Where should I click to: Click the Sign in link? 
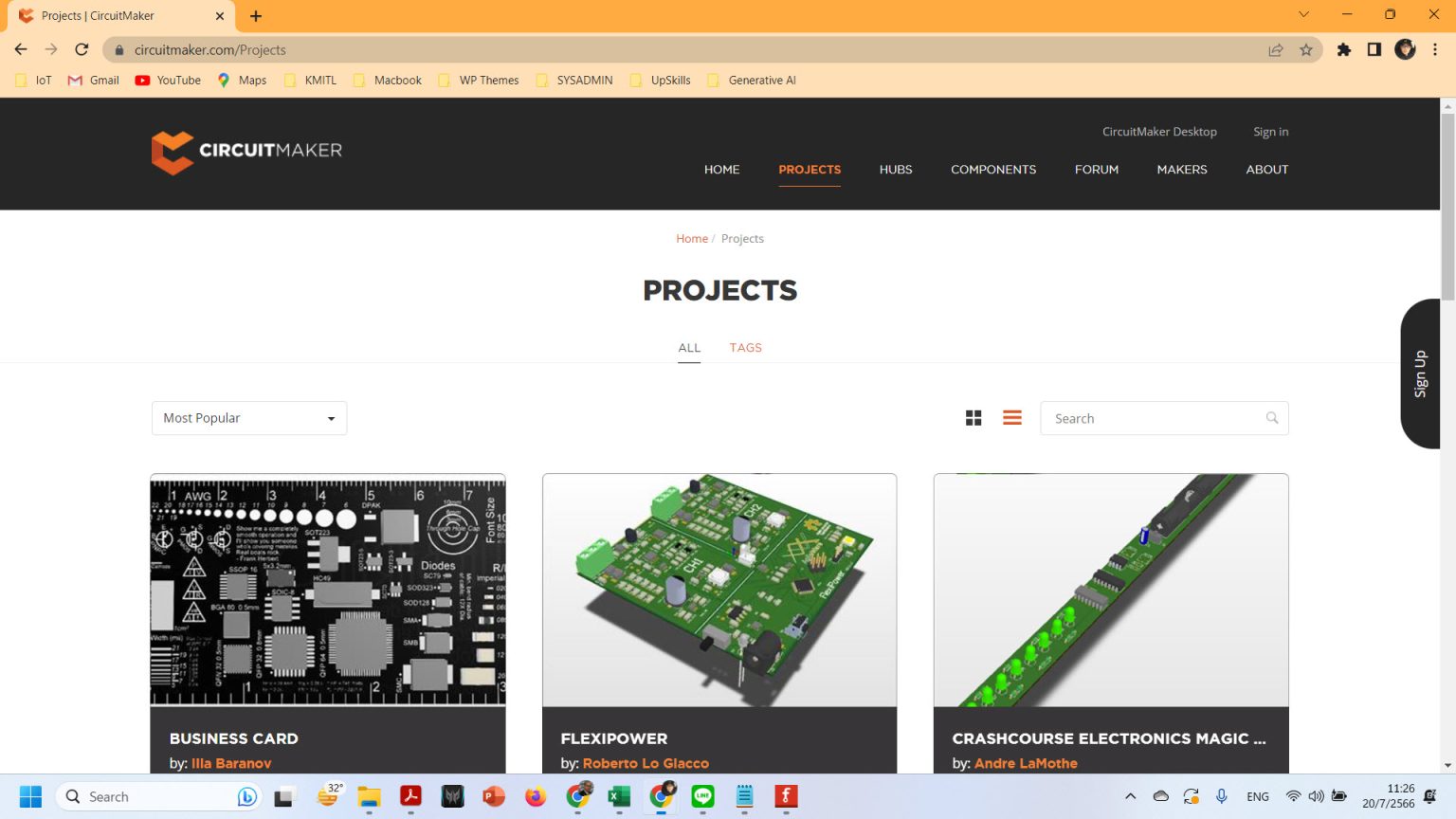[x=1270, y=132]
